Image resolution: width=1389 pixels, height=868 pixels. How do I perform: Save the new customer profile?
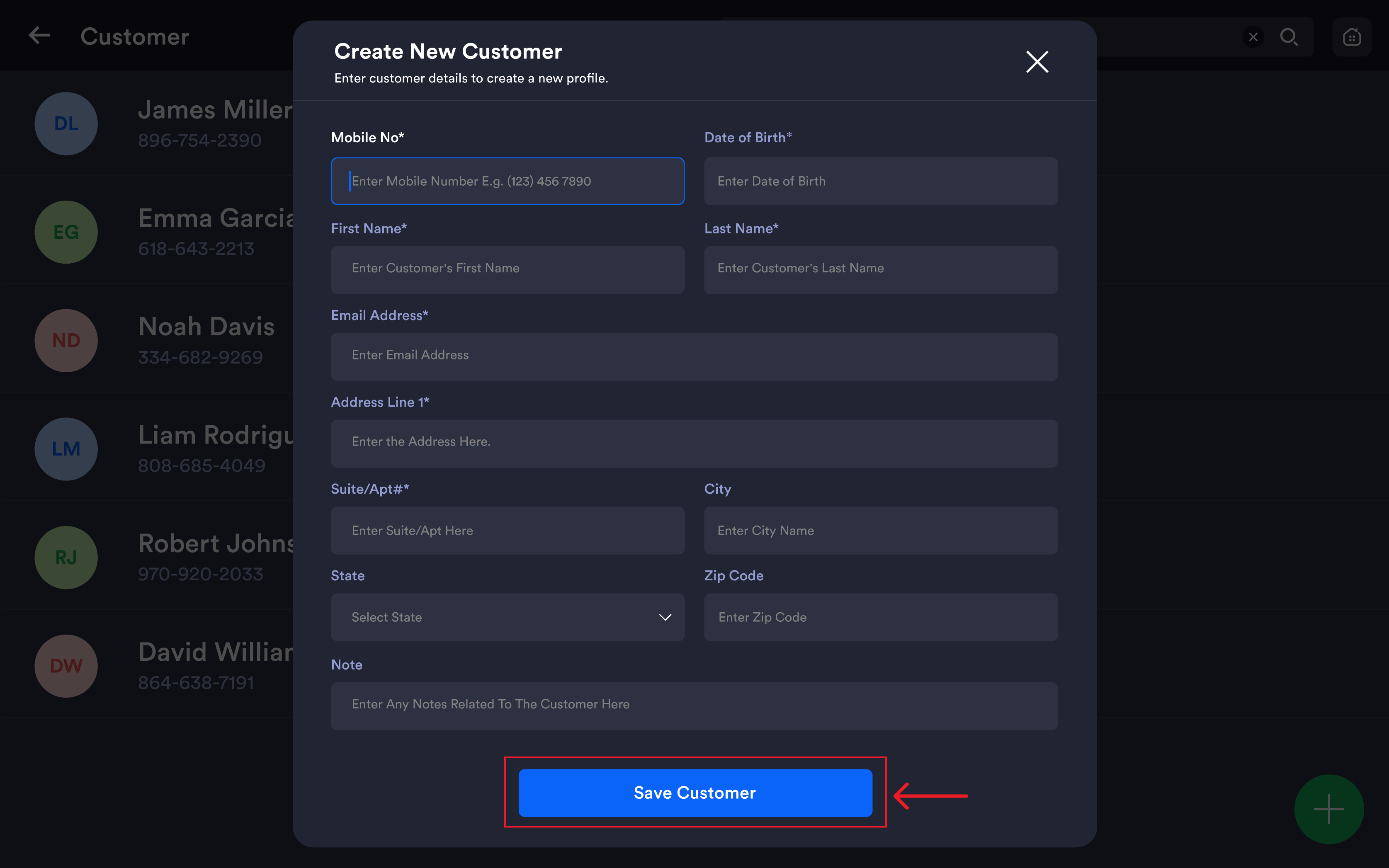pyautogui.click(x=695, y=793)
